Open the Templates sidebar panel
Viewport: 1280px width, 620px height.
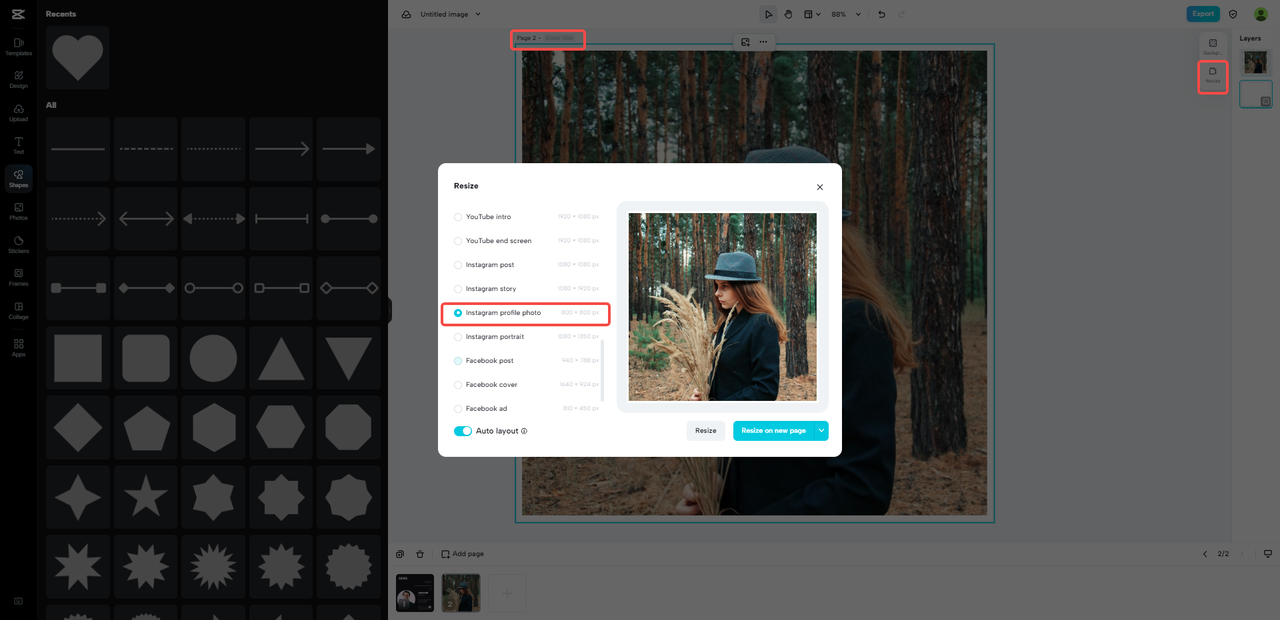pos(18,46)
